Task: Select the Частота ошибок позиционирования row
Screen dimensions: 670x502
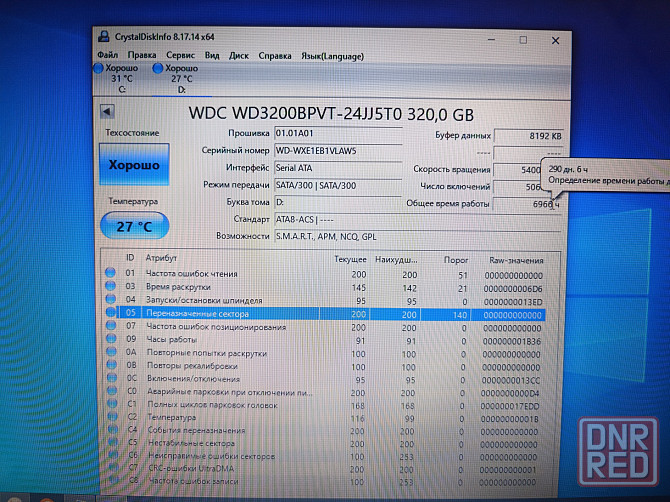Action: pyautogui.click(x=325, y=327)
